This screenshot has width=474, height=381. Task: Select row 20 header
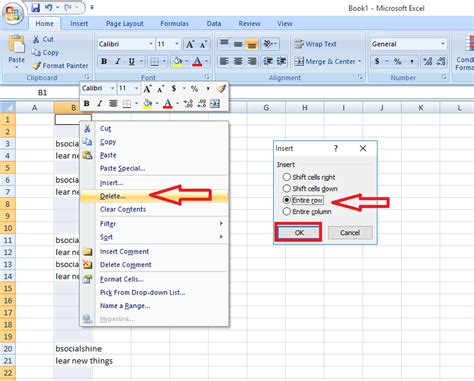8,349
